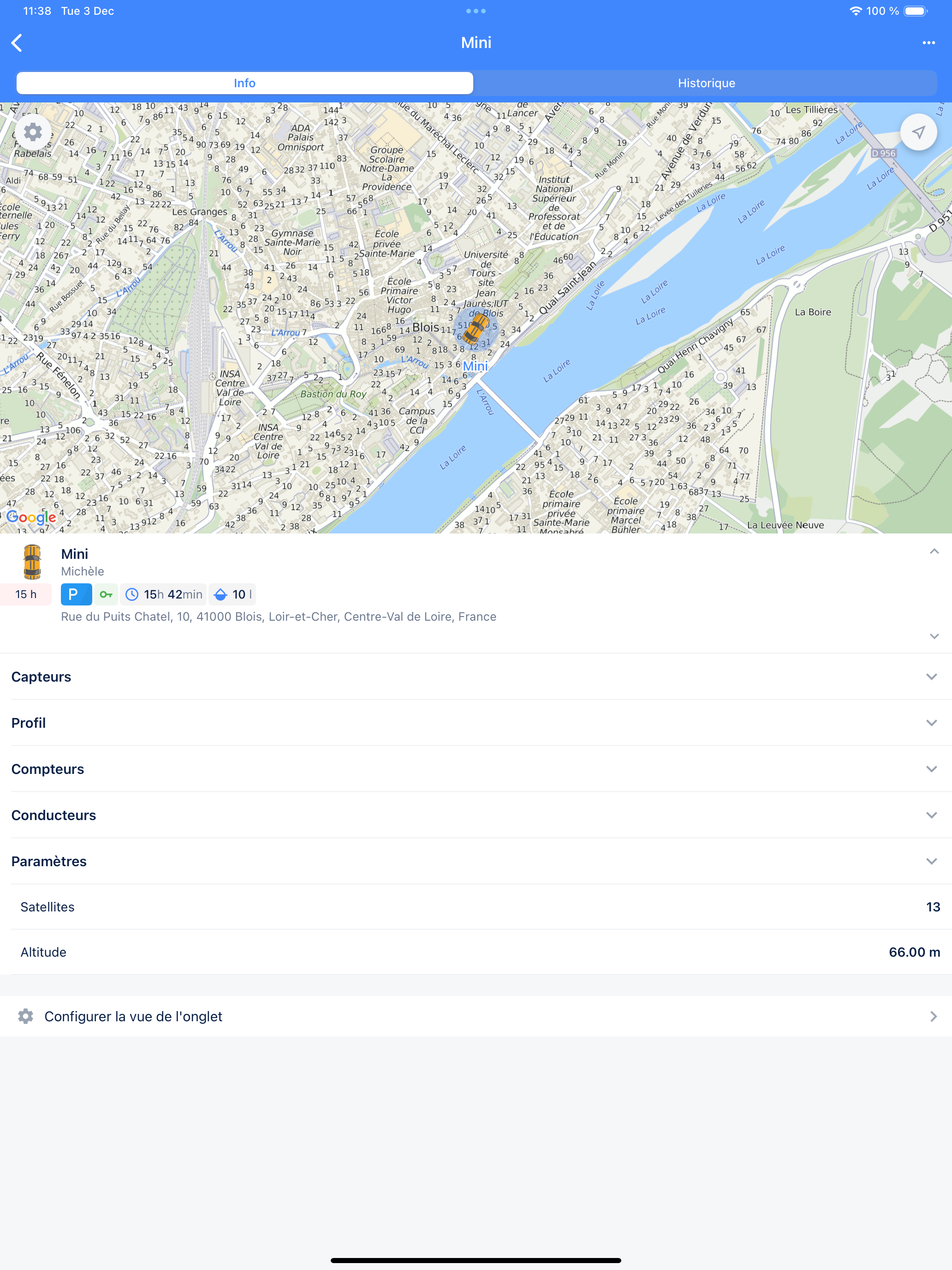
Task: Switch to the Historique tab
Action: tap(706, 83)
